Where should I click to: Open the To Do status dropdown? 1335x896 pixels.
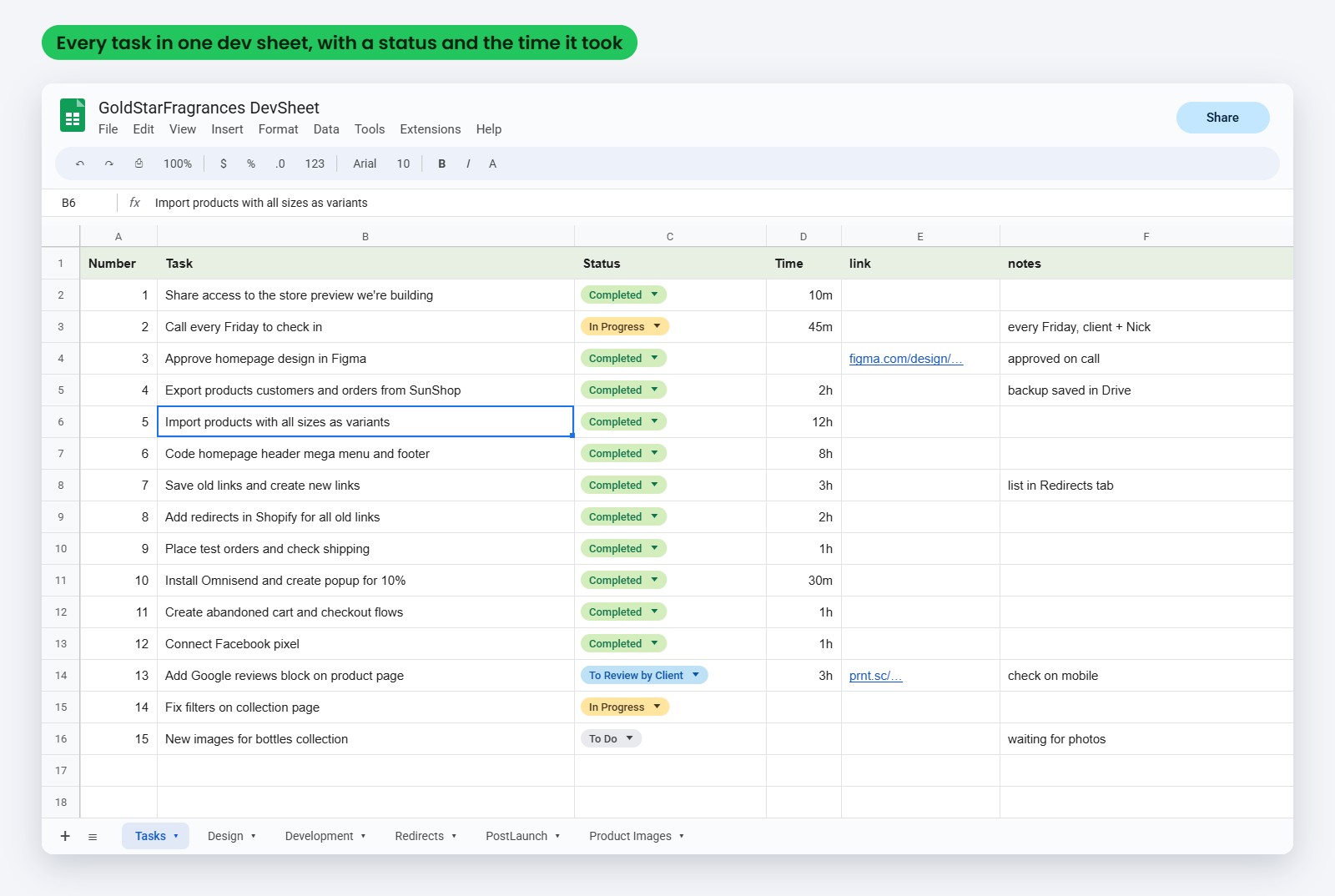click(611, 738)
